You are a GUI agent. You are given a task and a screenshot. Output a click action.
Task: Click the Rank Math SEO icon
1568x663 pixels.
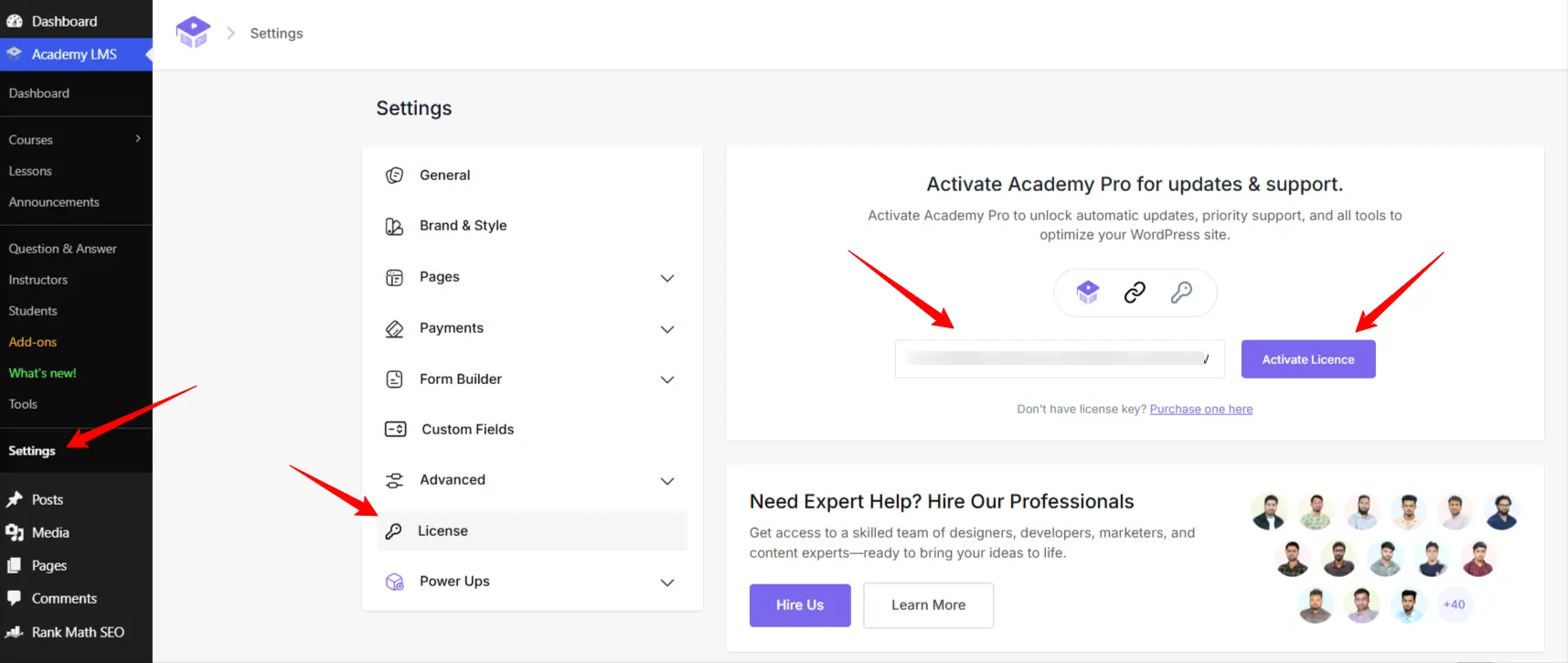15,632
